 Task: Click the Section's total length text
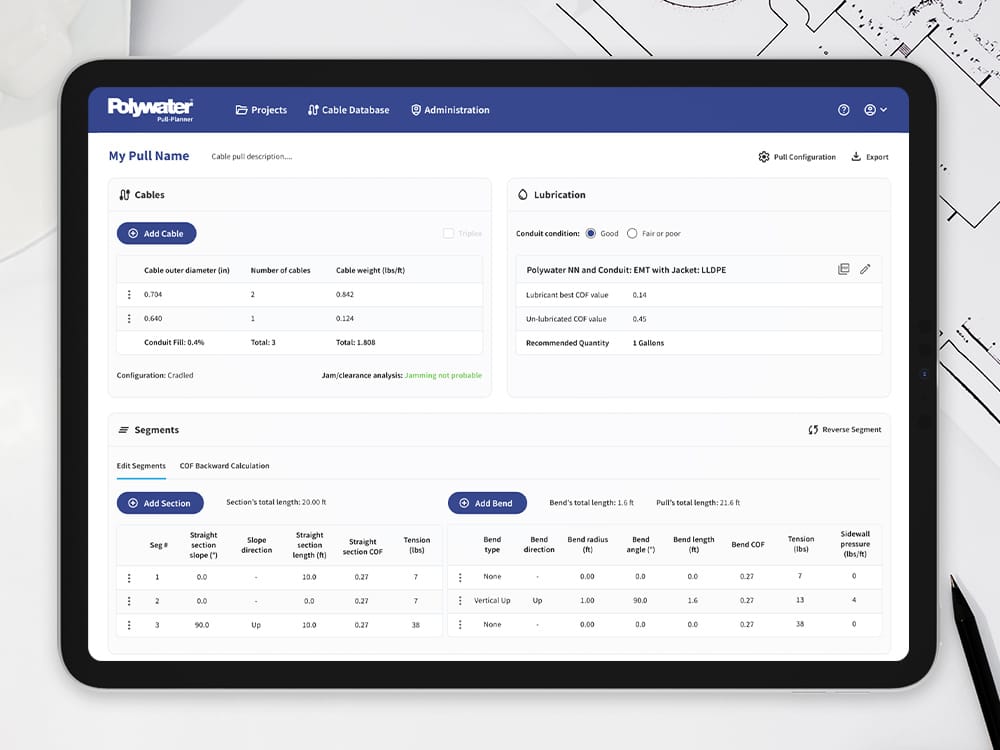coord(276,503)
